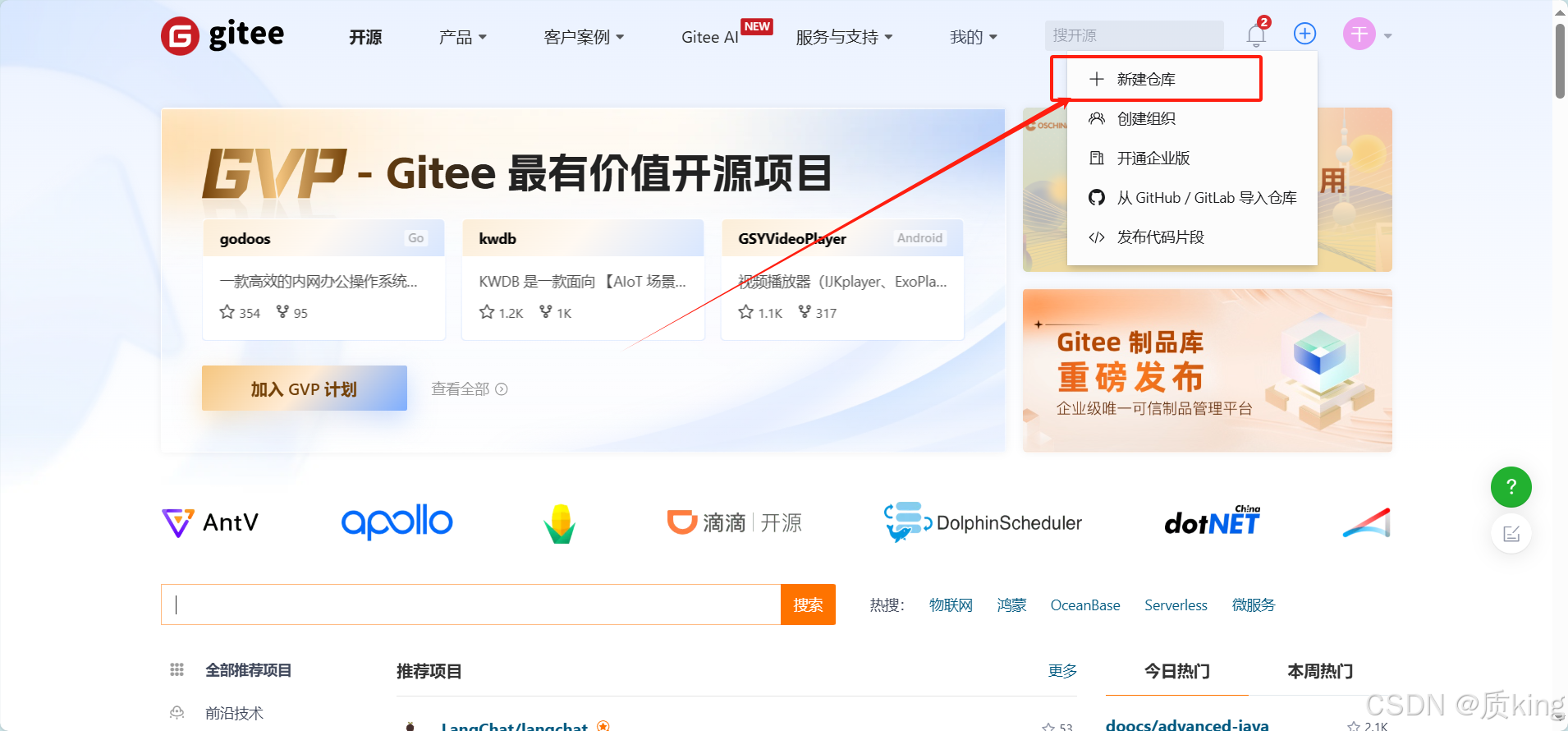Viewport: 1568px width, 731px height.
Task: Select 创建组织 menu entry
Action: coord(1192,118)
